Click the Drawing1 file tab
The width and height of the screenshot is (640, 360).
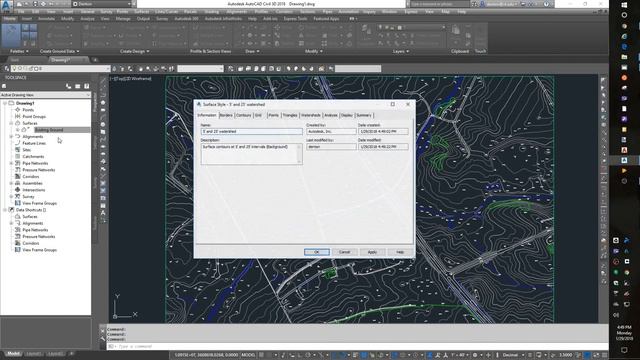pyautogui.click(x=60, y=60)
